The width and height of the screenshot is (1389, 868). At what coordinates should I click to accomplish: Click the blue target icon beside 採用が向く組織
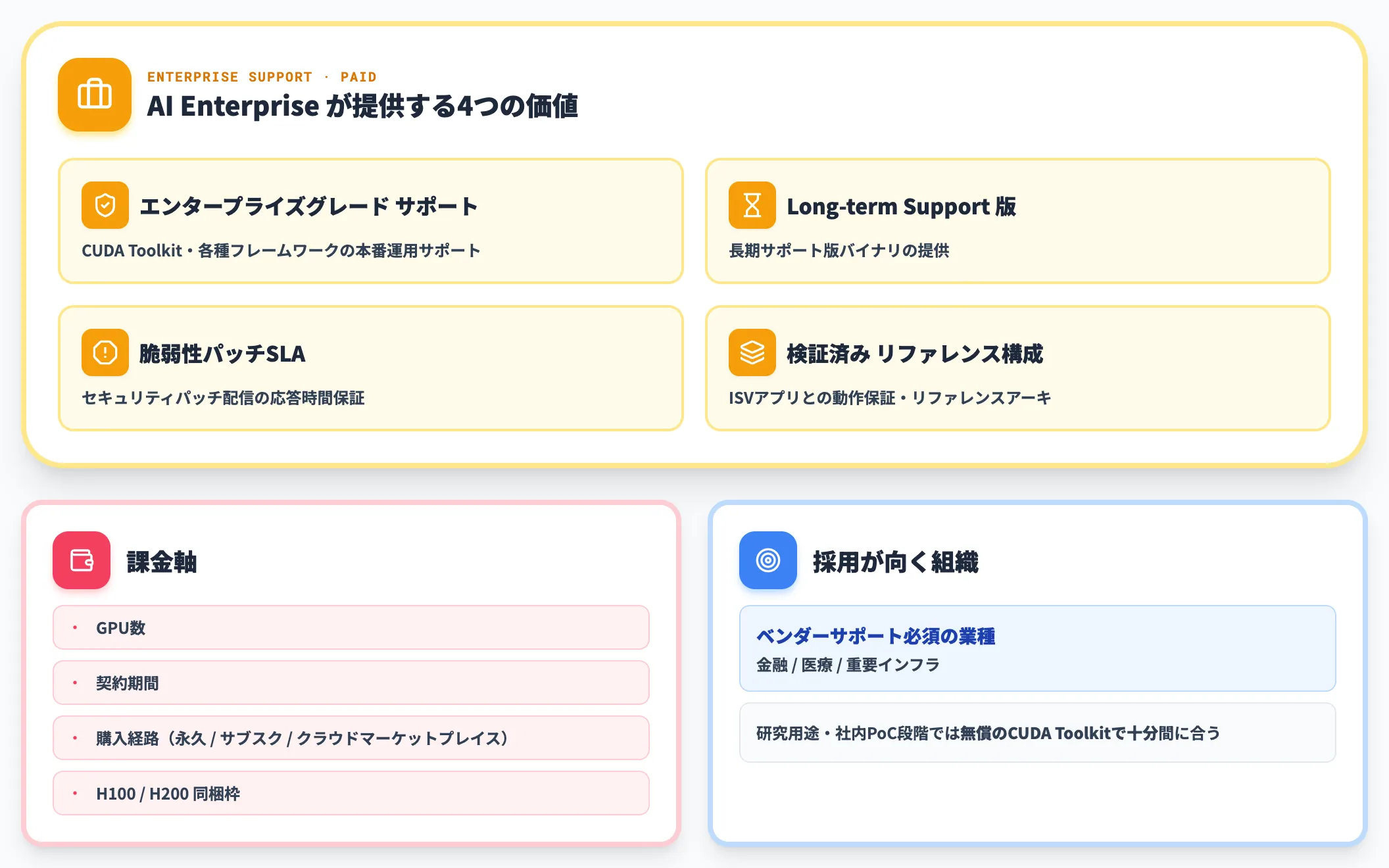(768, 560)
